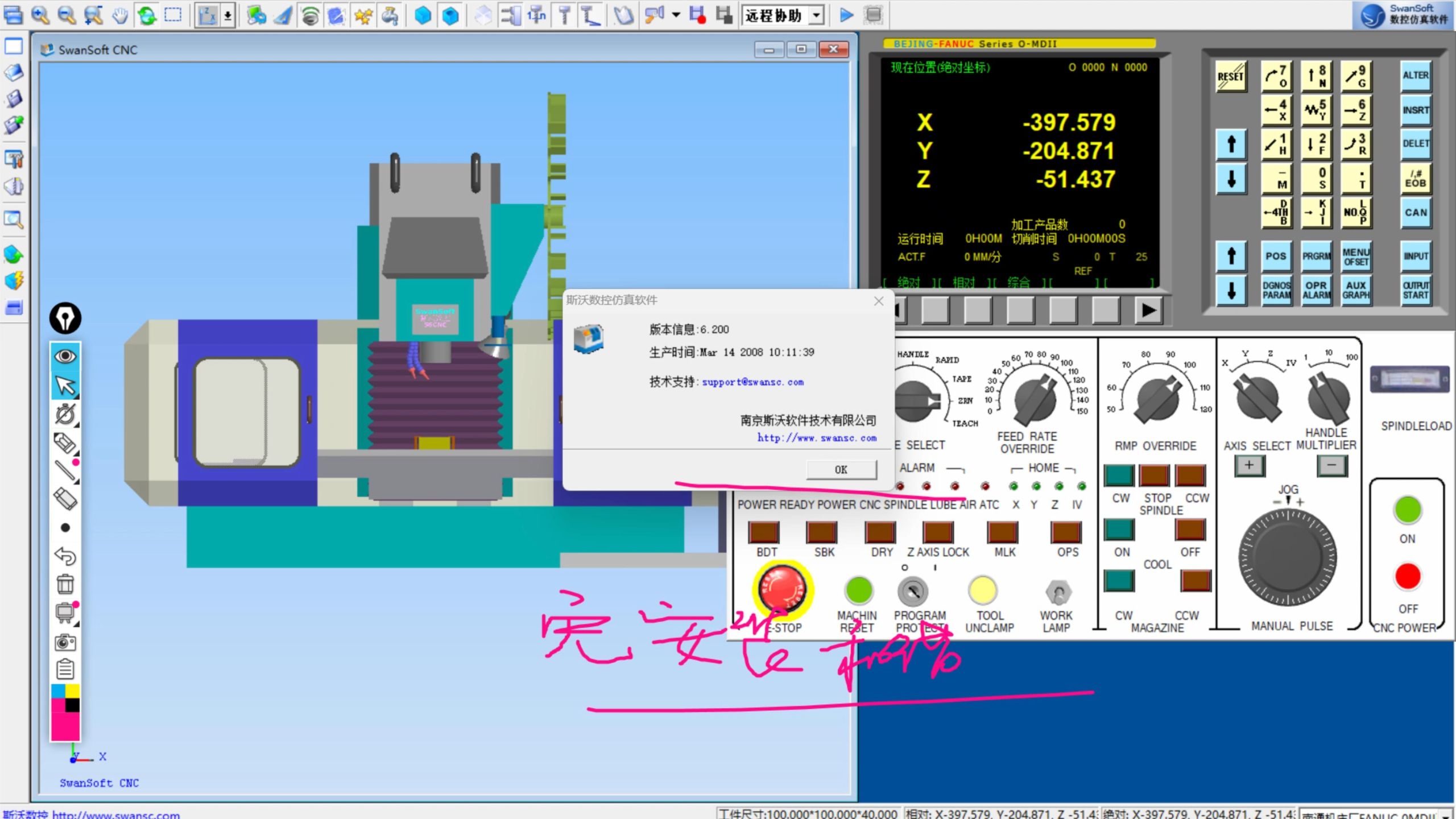
Task: Expand dropdown arrow next to speech icon
Action: [676, 15]
